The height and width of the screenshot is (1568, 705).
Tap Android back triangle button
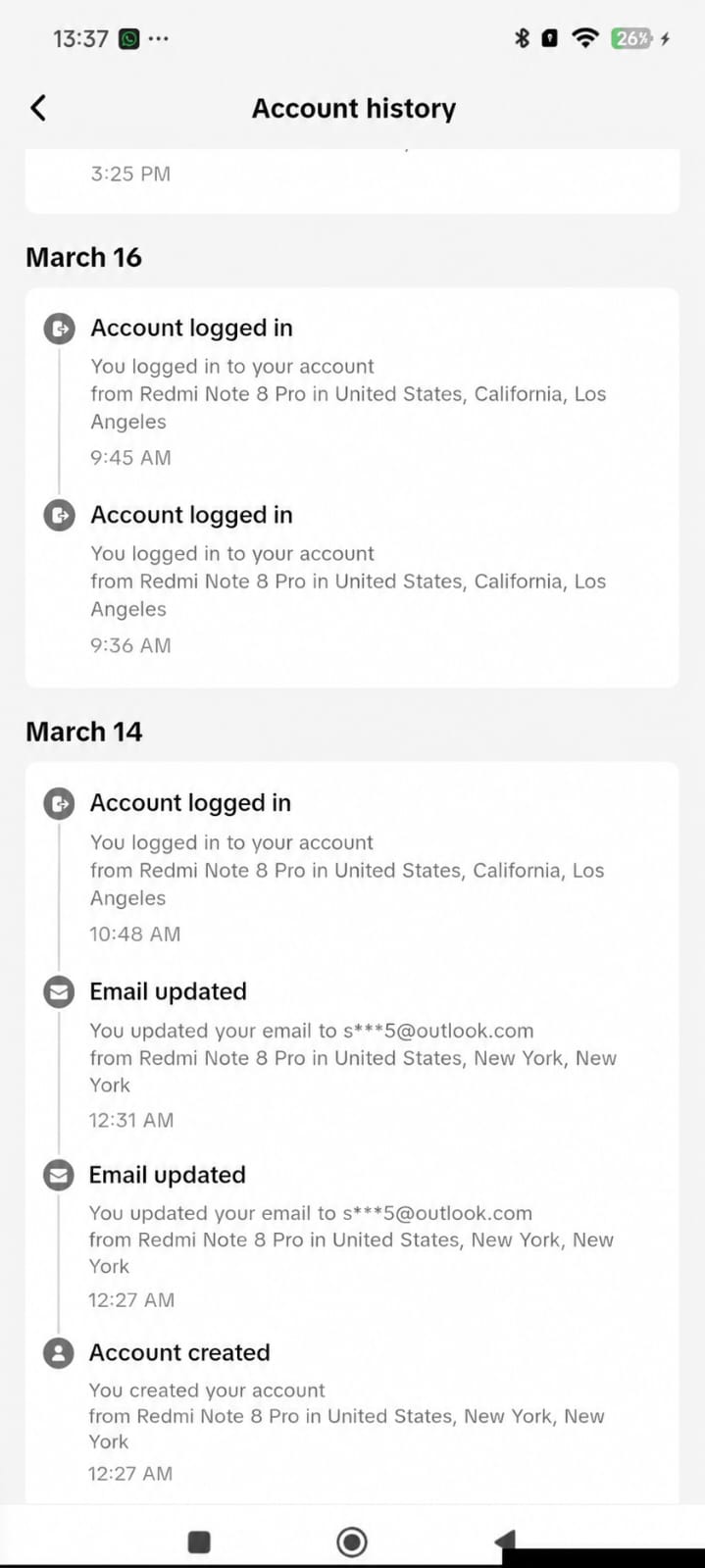[505, 1541]
